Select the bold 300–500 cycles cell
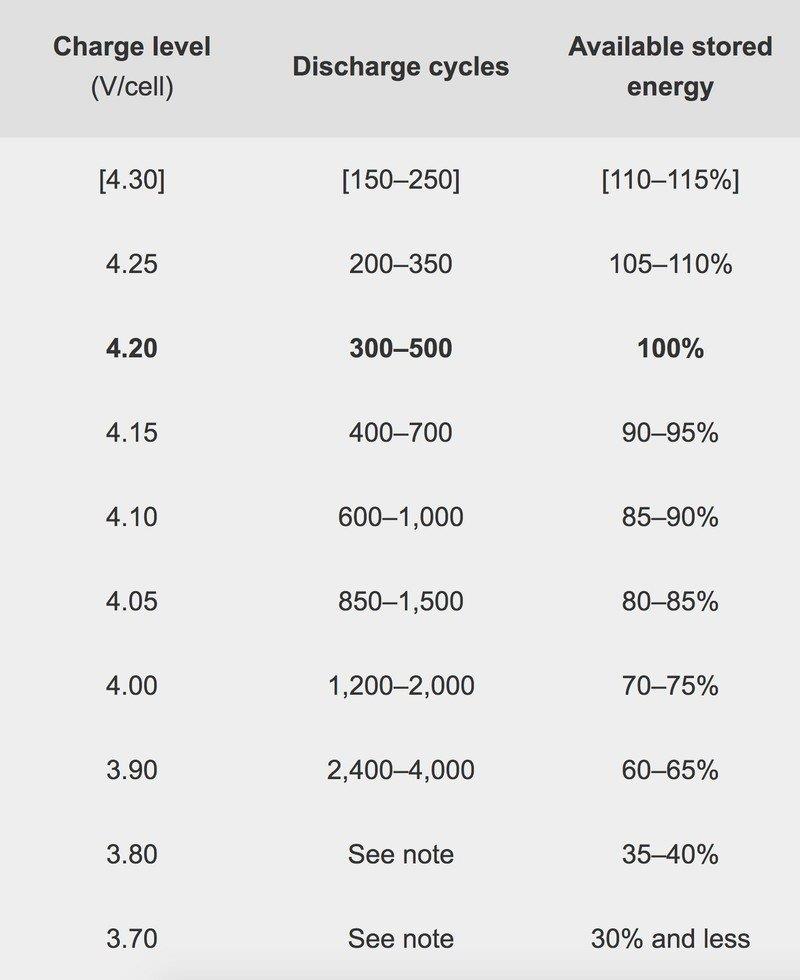Screen dimensions: 800x980 (x=400, y=348)
